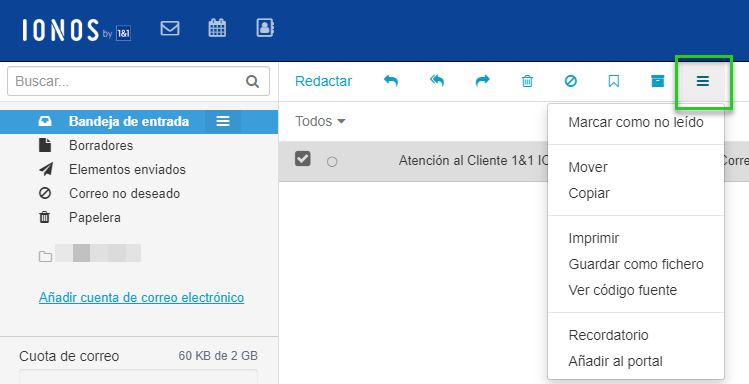Click the reply arrow icon
The image size is (749, 384).
391,81
